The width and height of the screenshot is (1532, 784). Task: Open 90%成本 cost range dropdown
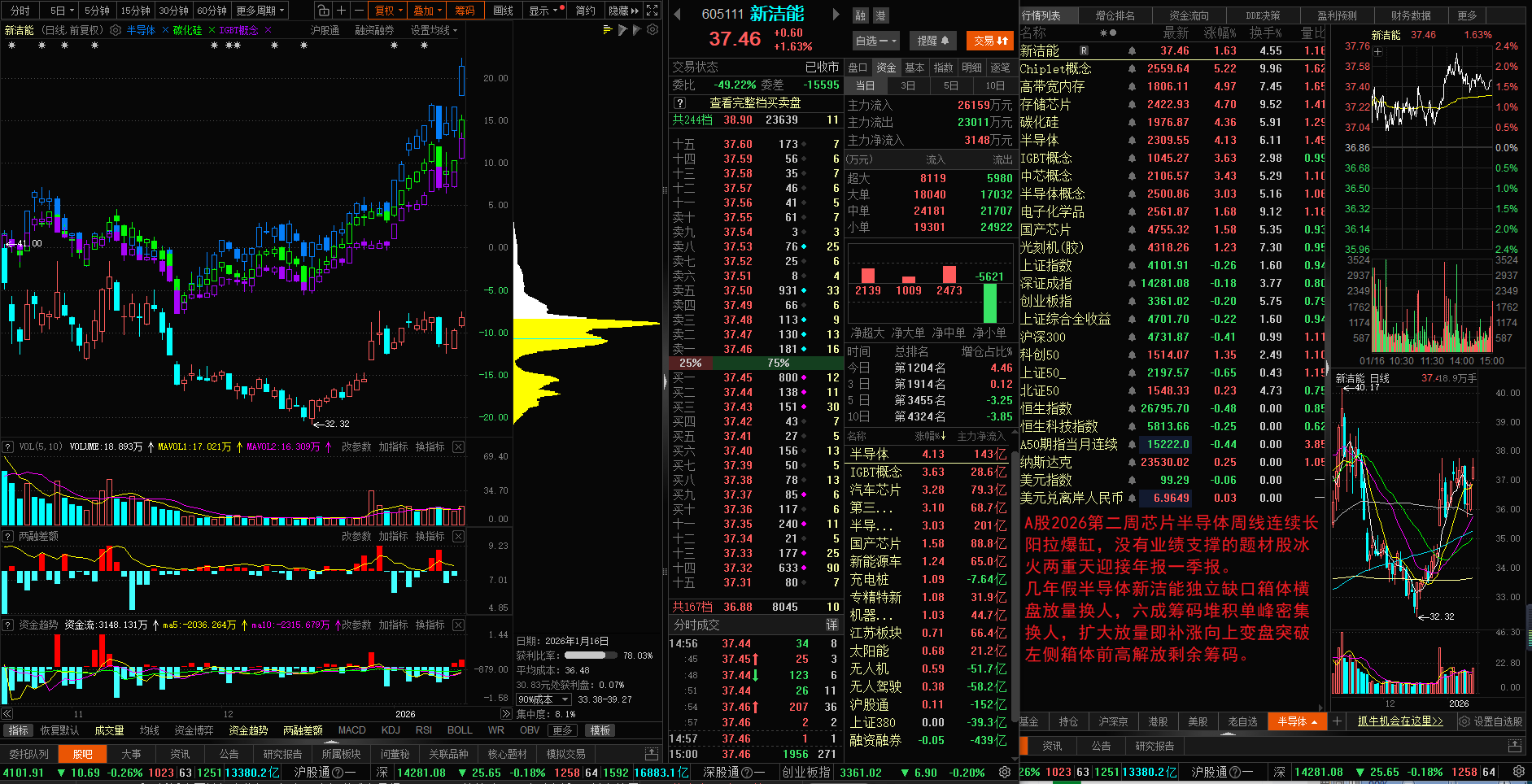(543, 699)
